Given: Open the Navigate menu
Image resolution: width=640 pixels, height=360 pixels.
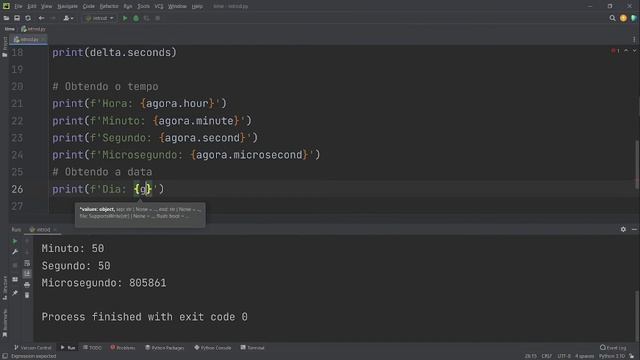Looking at the screenshot, I should point(67,6).
